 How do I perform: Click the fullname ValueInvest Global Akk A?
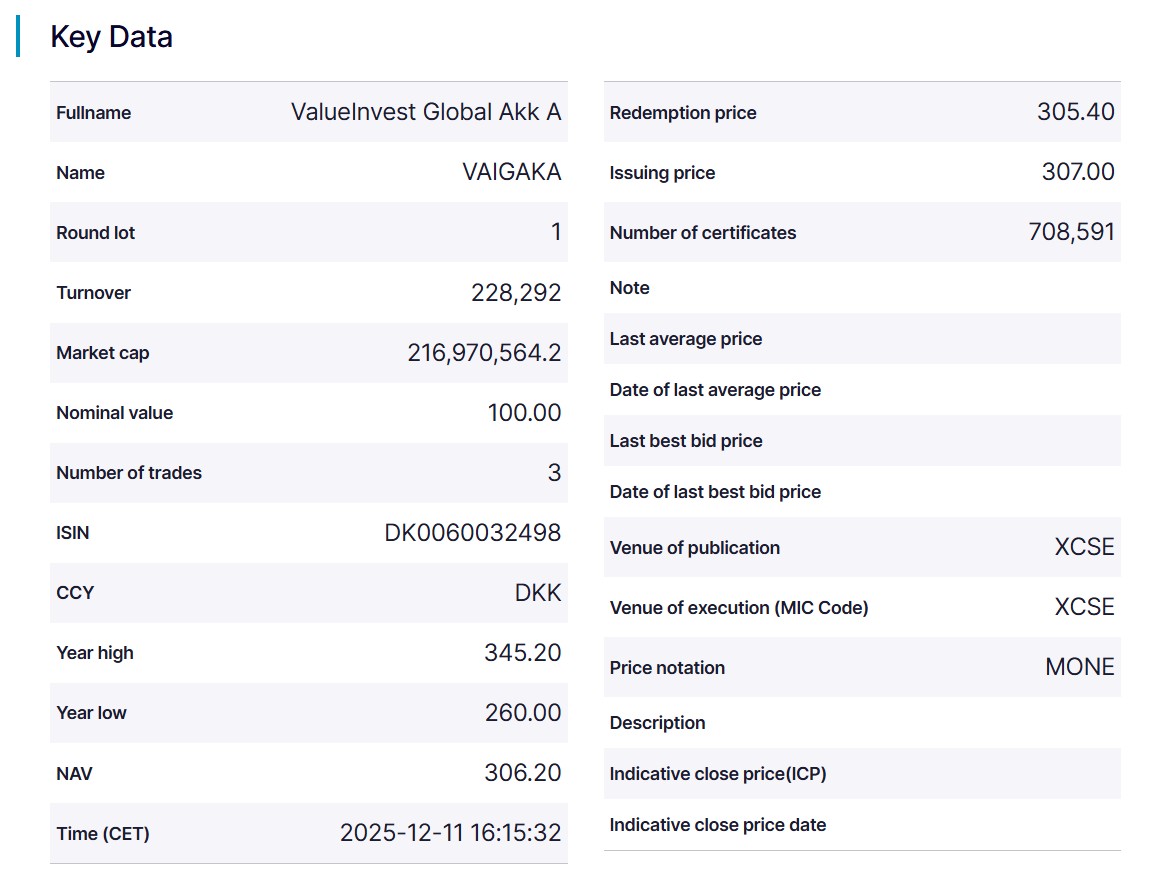coord(426,112)
